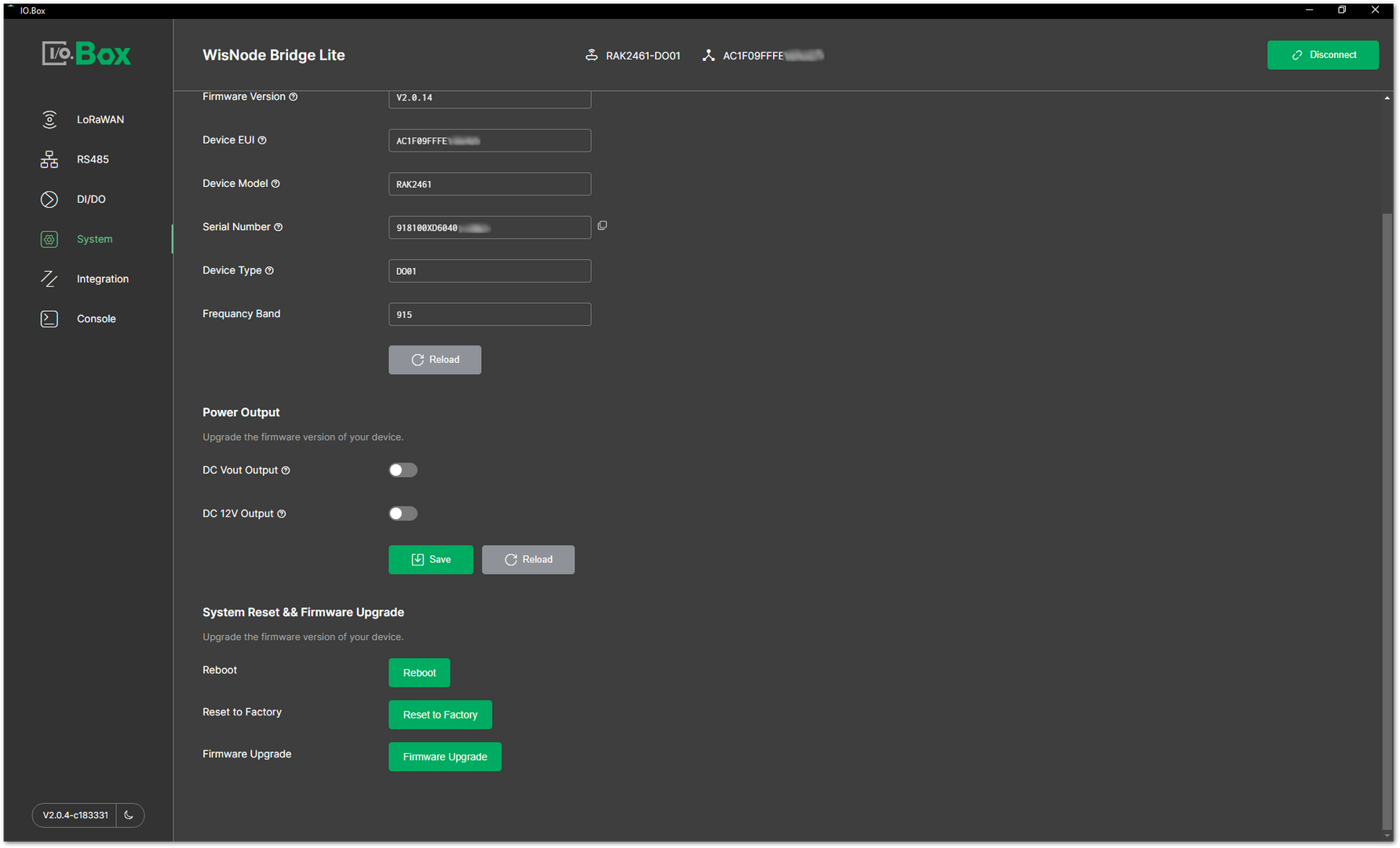Click help icon next to Device Type
This screenshot has height=848, width=1400.
pyautogui.click(x=269, y=271)
